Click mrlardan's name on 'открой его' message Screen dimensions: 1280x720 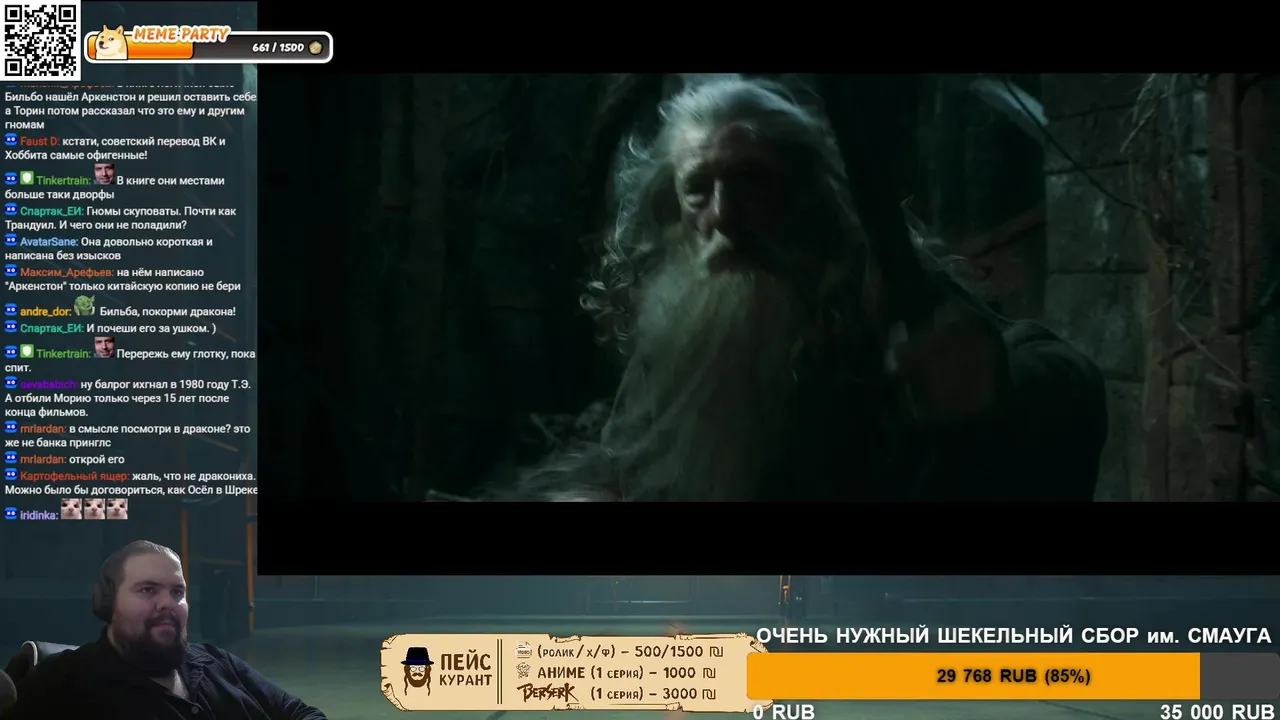tap(43, 459)
